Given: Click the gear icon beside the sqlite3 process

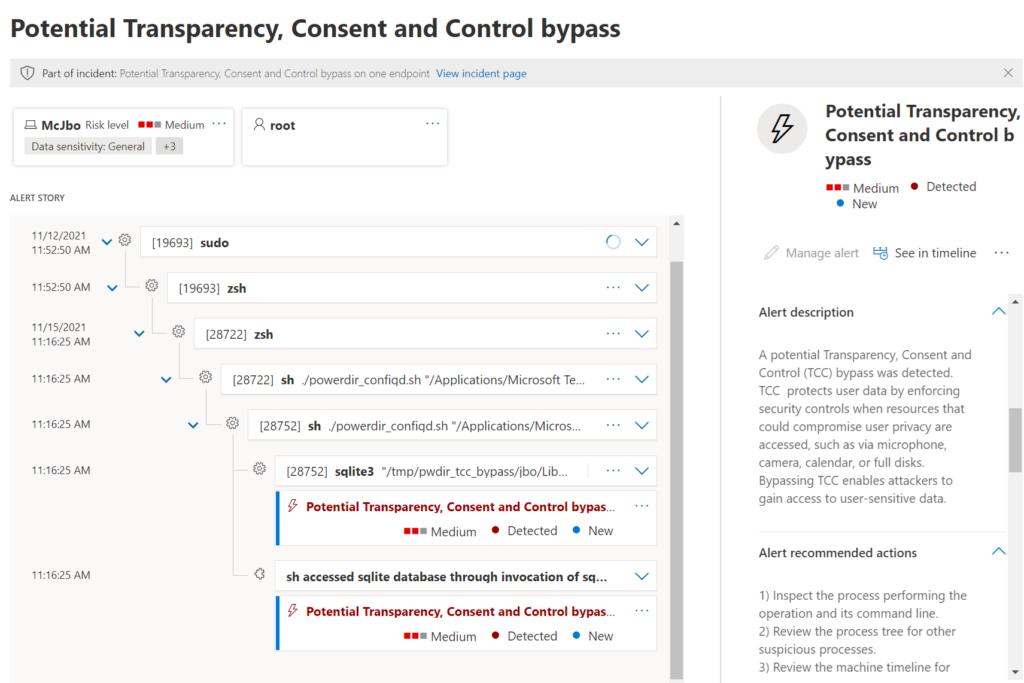Looking at the screenshot, I should (258, 470).
